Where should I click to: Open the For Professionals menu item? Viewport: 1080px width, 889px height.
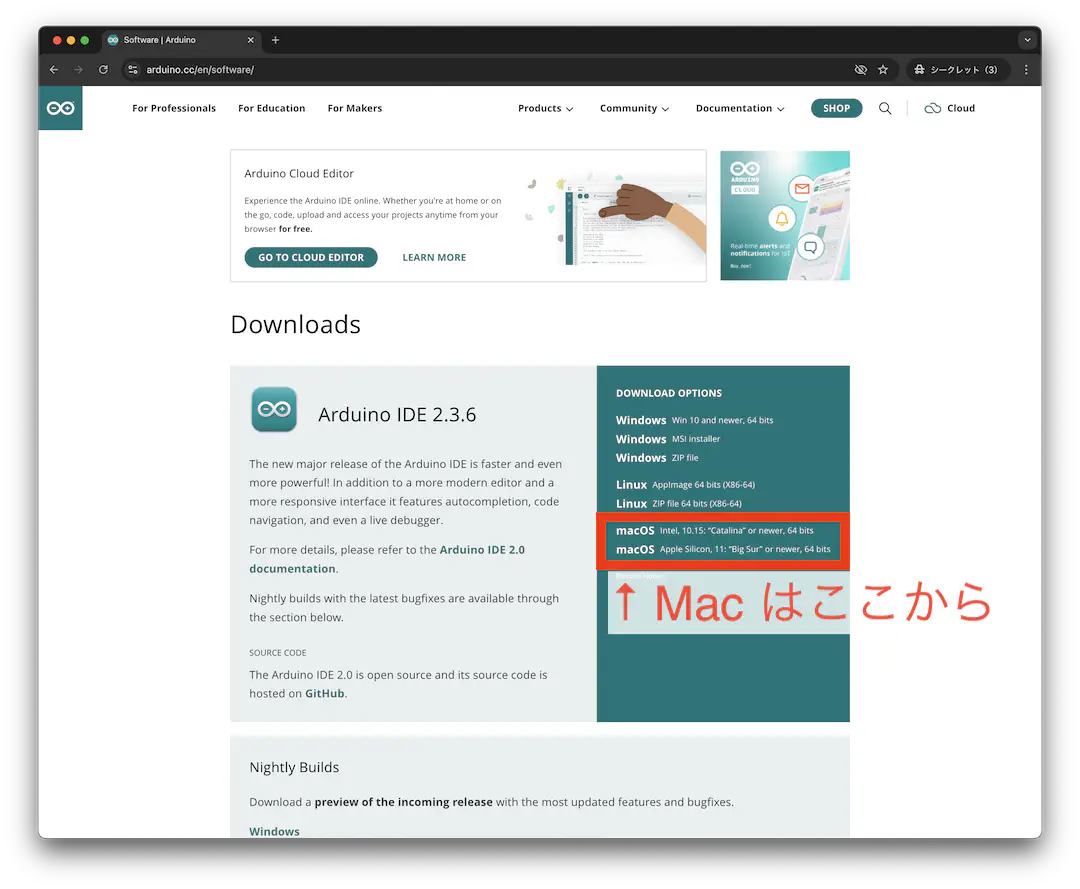pos(174,108)
